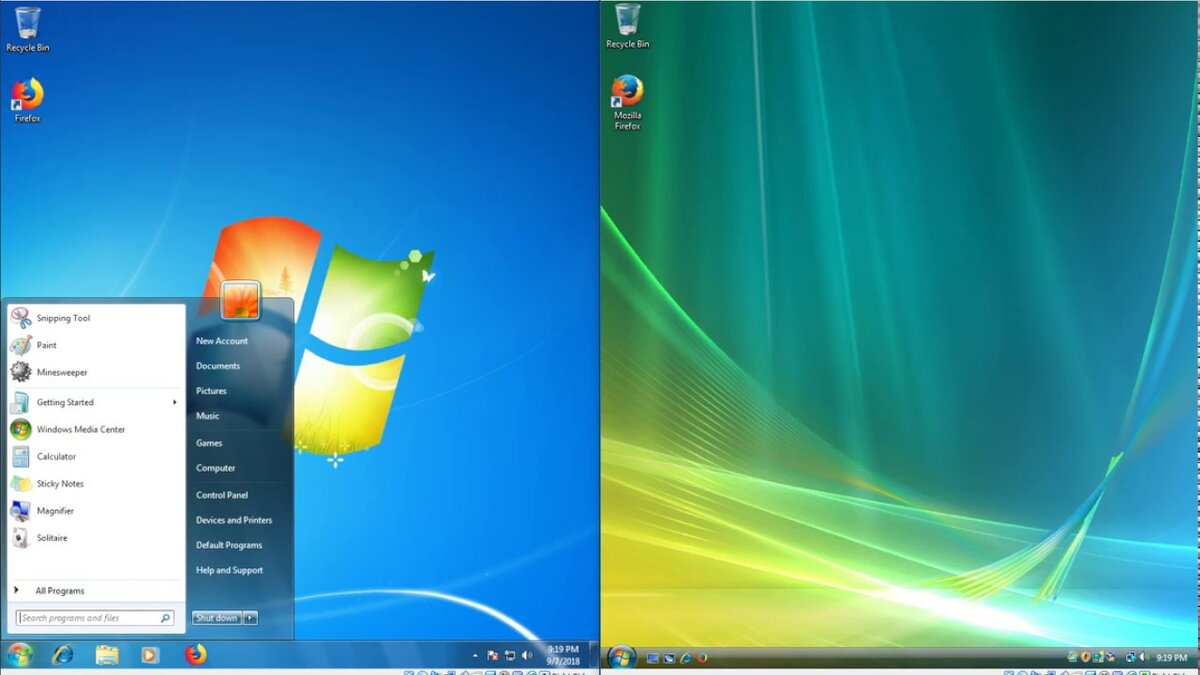Click the network icon in Vista tray
Screen dimensions: 1200x675
click(x=1131, y=657)
